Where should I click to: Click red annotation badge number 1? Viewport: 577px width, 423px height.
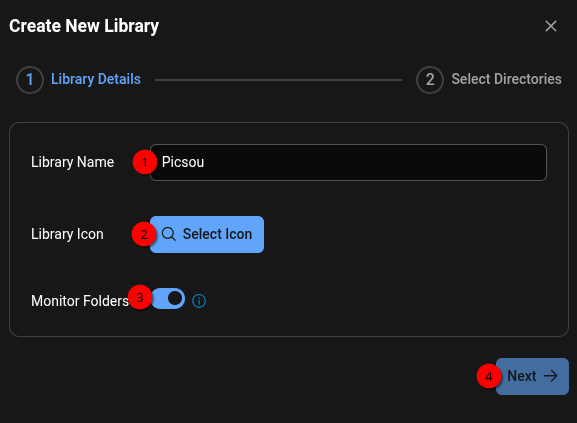pyautogui.click(x=145, y=162)
